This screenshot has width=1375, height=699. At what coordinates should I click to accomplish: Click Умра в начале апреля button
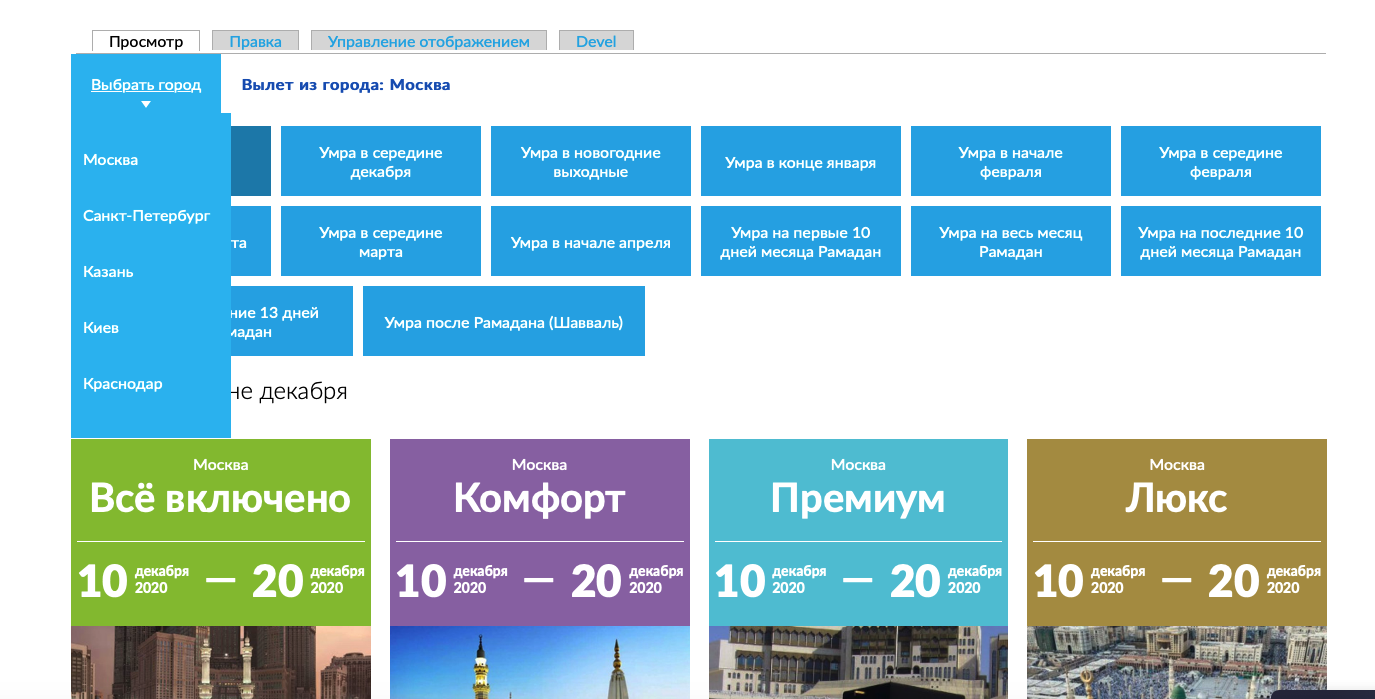tap(590, 242)
